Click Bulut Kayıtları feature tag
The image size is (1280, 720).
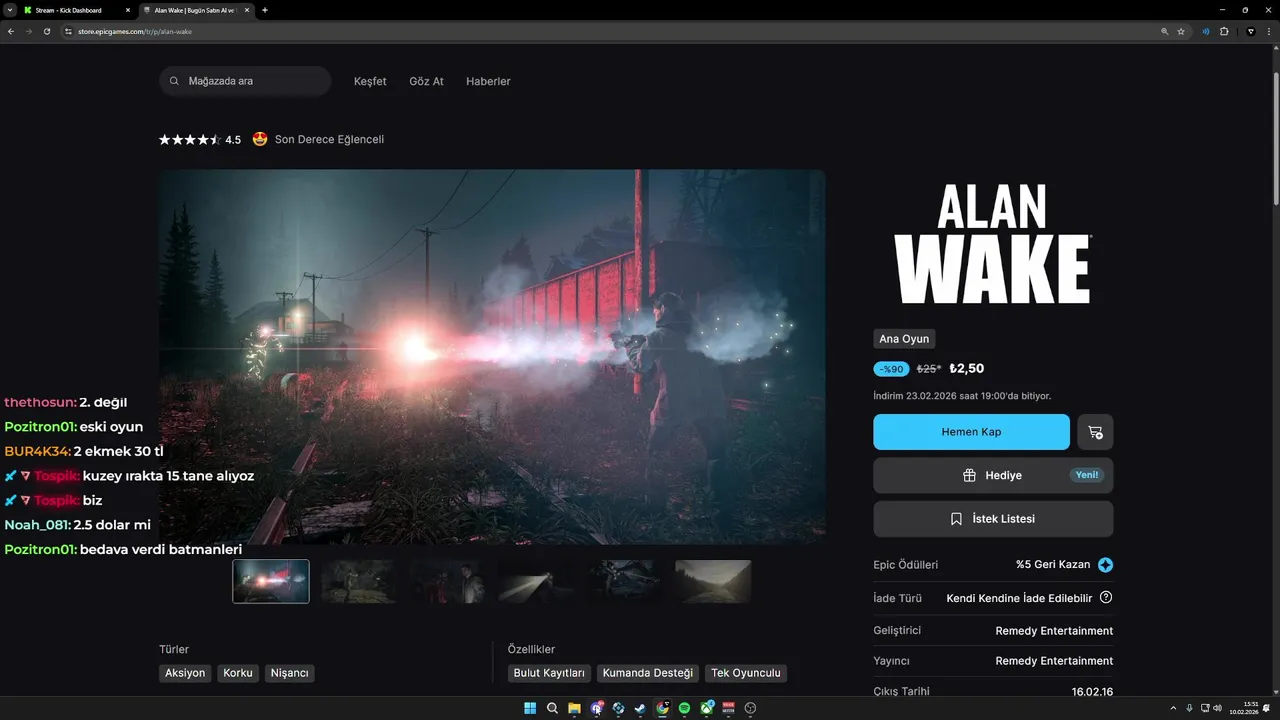549,673
